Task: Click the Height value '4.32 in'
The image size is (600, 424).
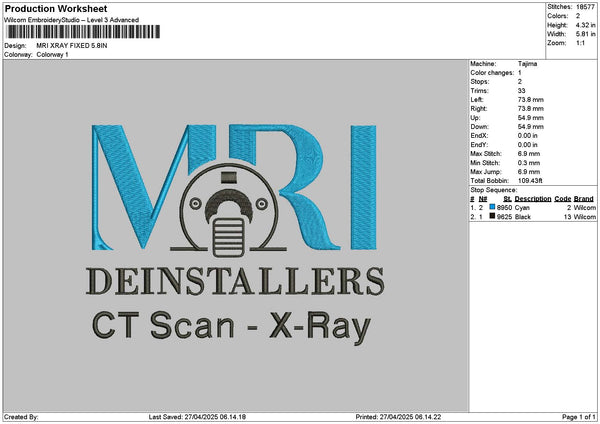Action: tap(585, 25)
